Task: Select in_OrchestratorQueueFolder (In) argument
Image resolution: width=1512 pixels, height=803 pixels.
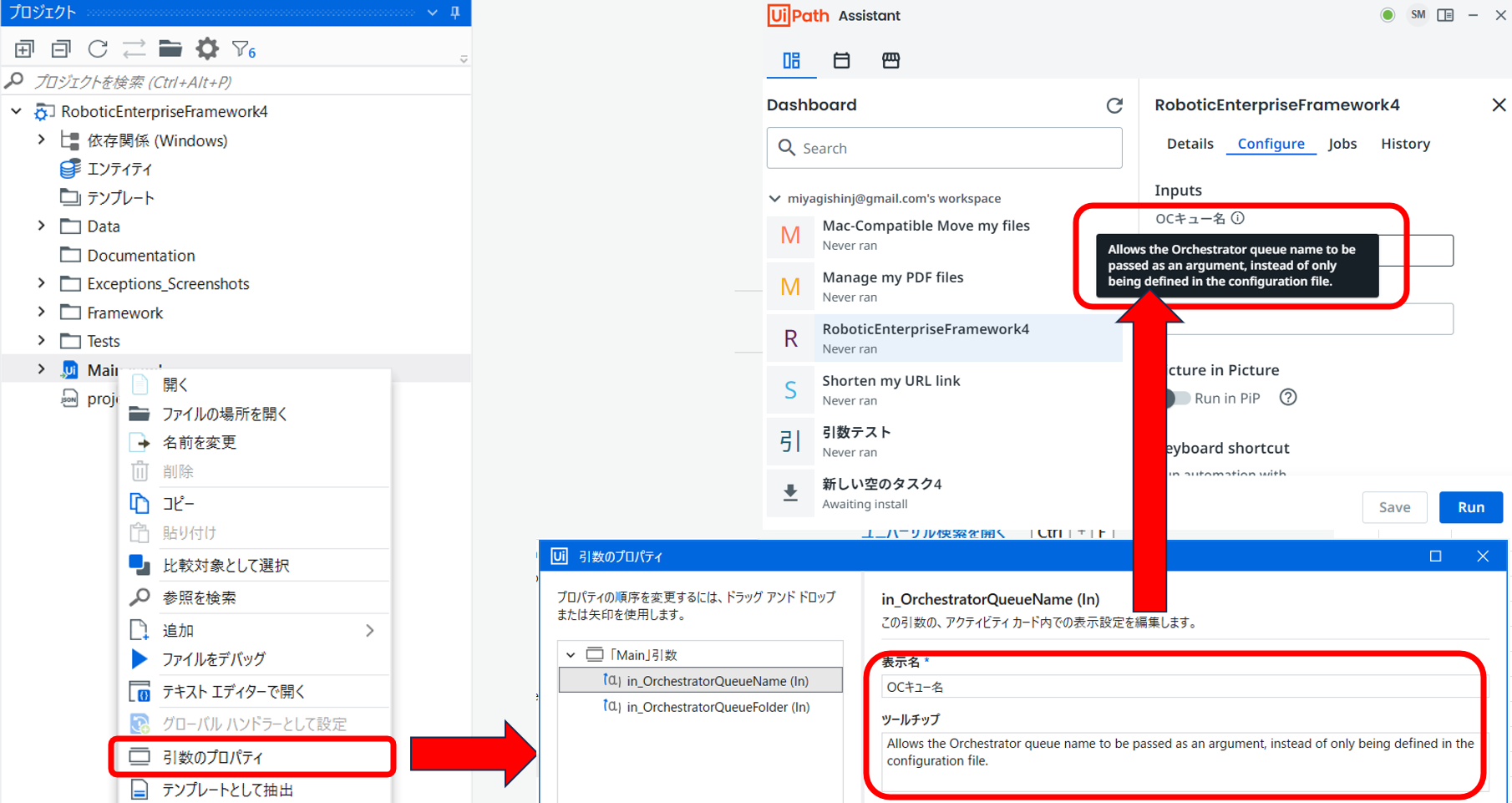Action: point(700,707)
